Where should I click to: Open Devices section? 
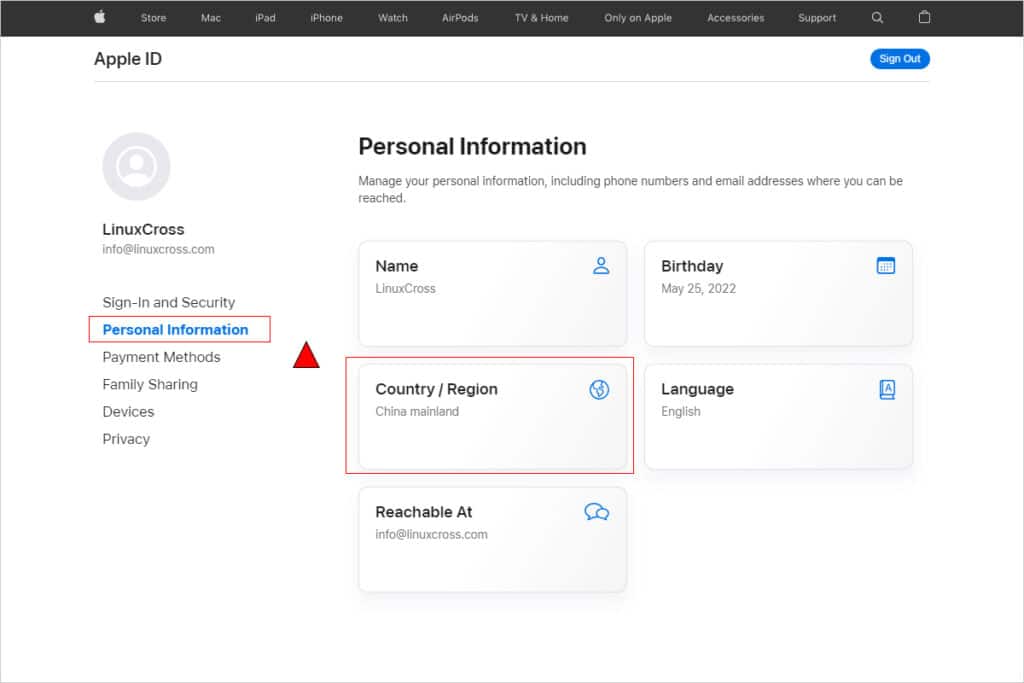(x=128, y=412)
